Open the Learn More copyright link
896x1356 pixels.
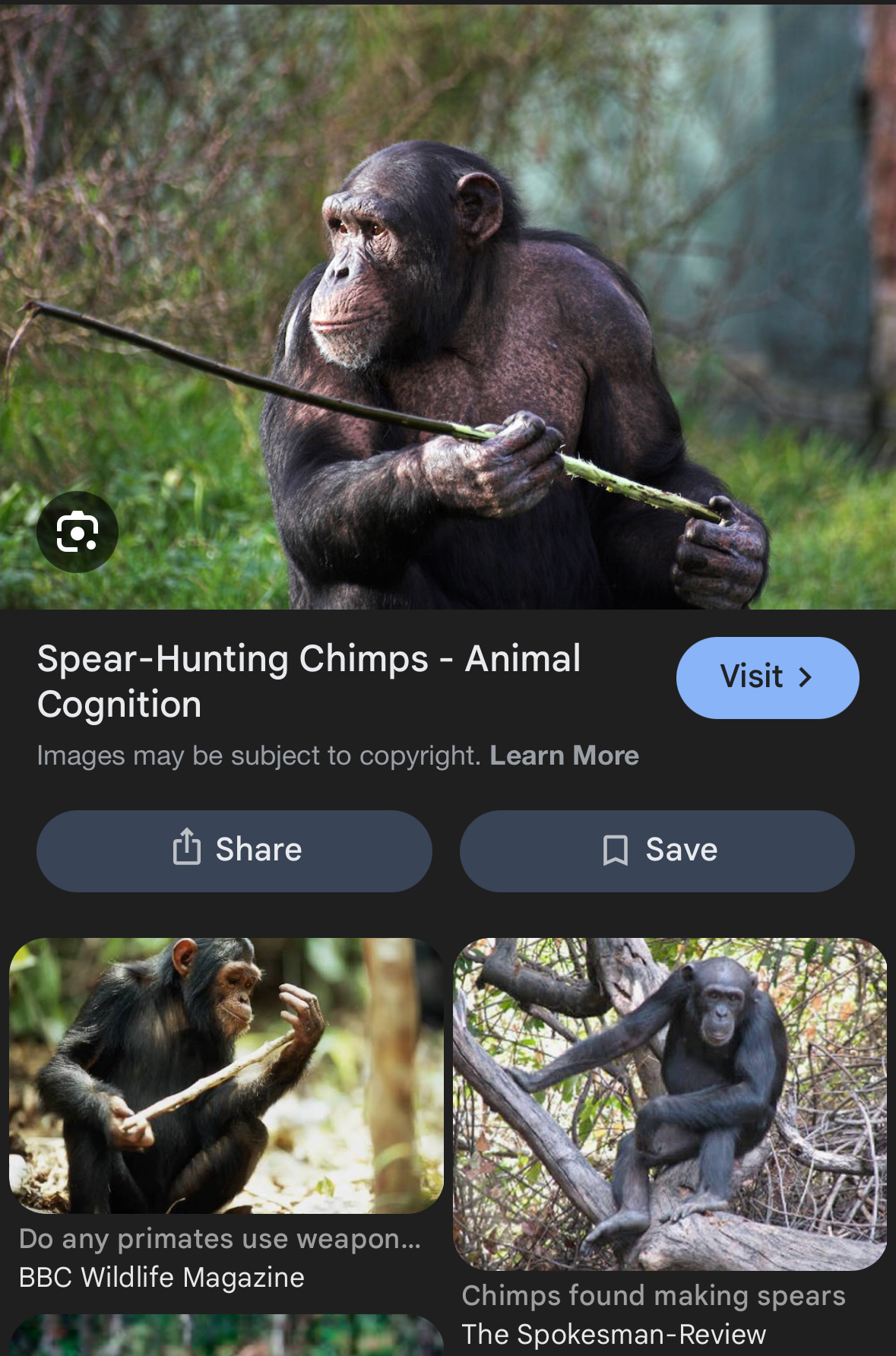[564, 756]
